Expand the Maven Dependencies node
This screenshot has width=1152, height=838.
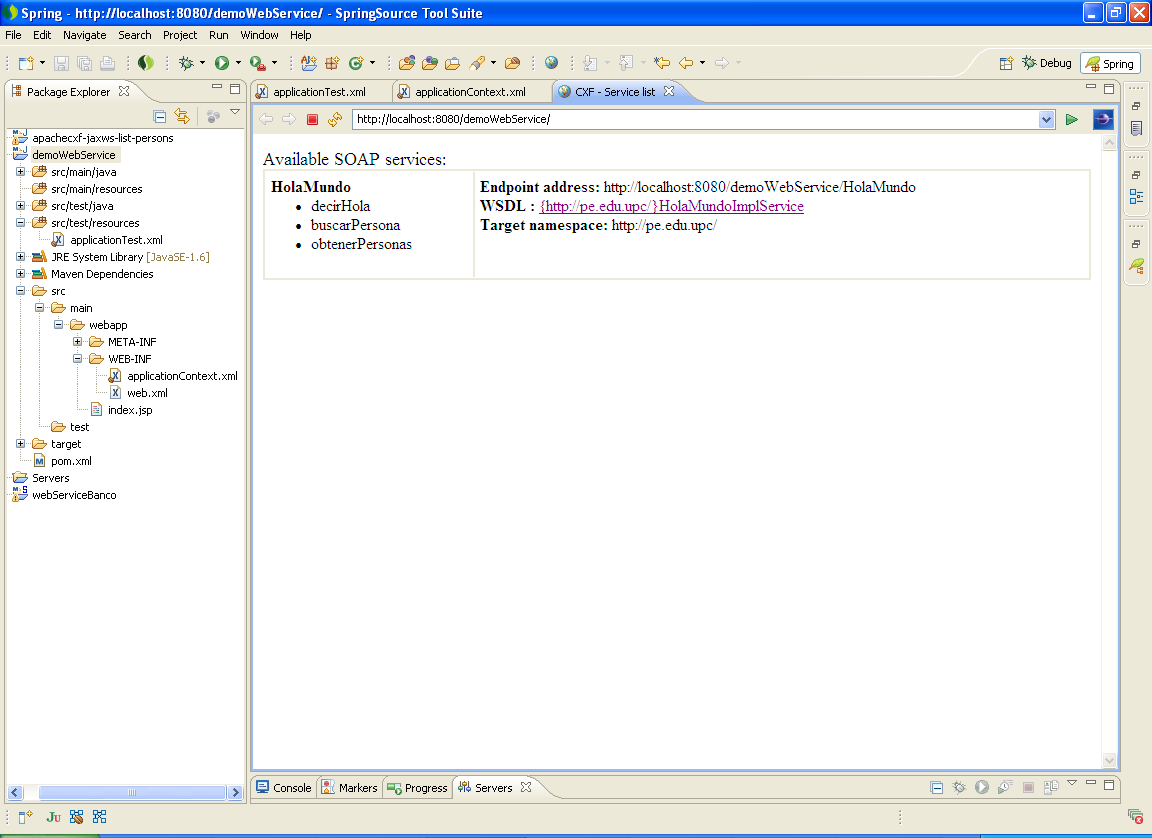click(x=21, y=274)
